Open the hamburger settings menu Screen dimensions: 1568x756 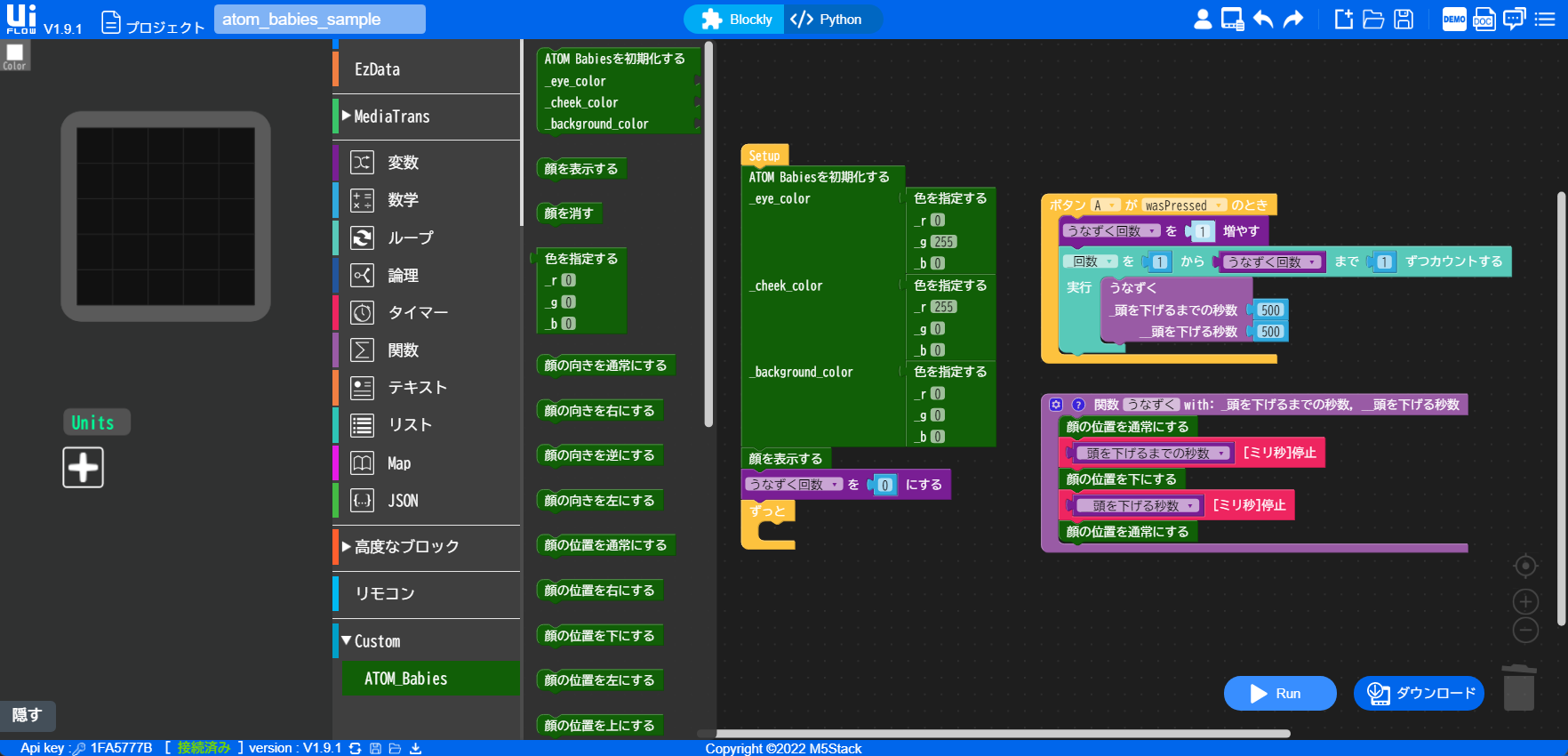[x=1545, y=20]
